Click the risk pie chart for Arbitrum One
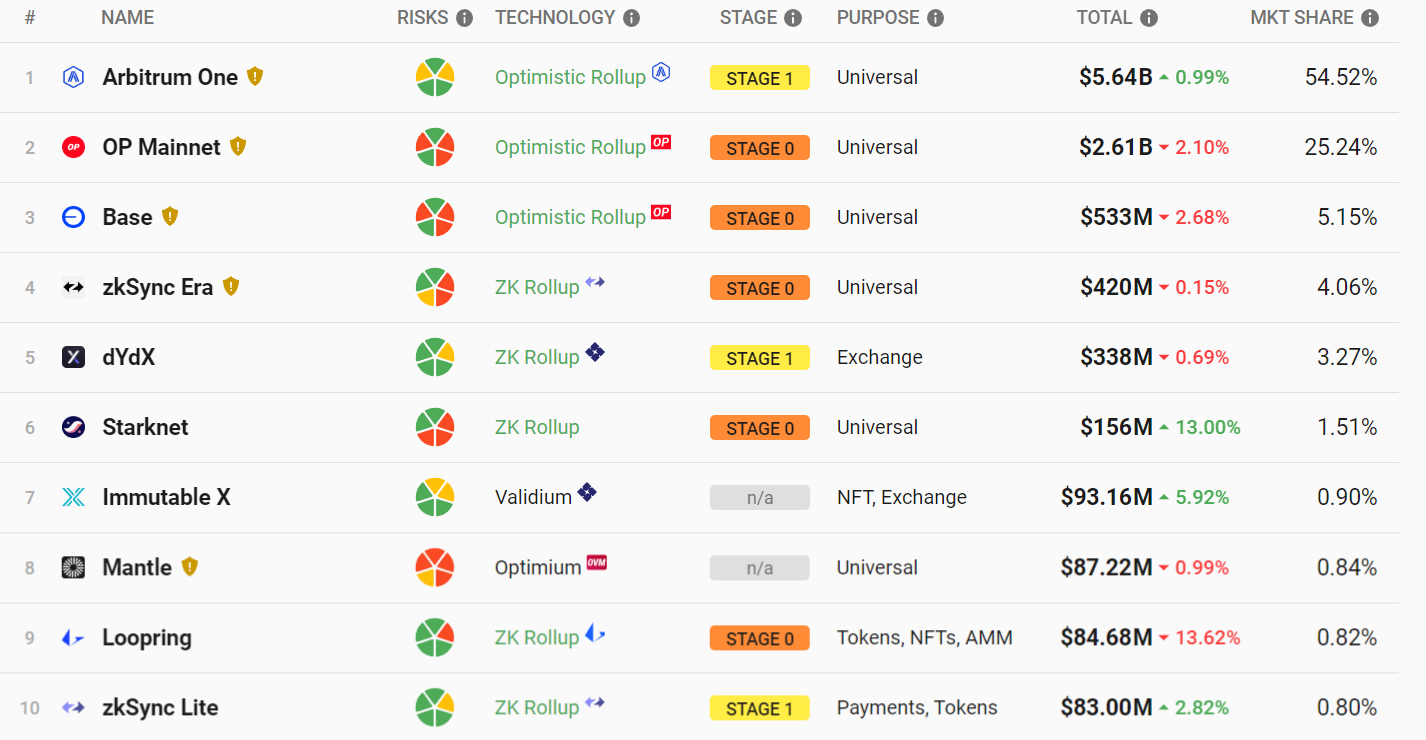This screenshot has height=740, width=1426. 435,77
